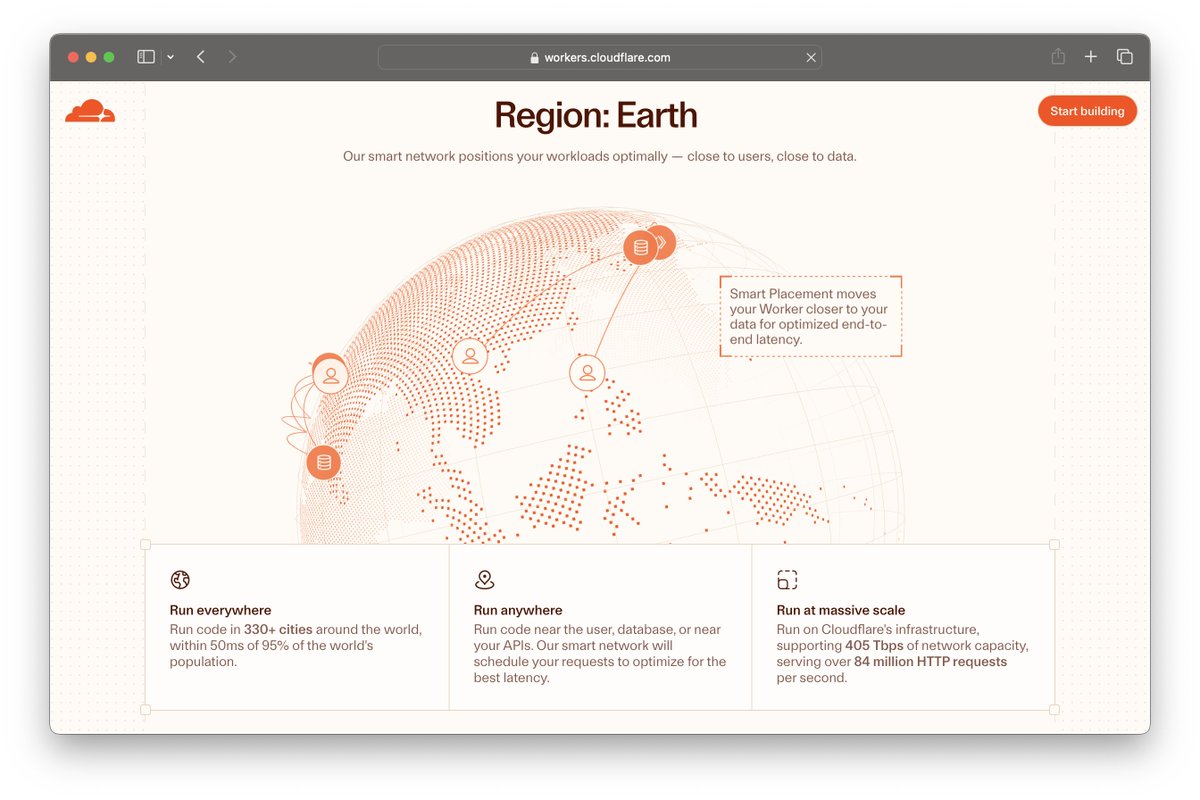The height and width of the screenshot is (800, 1200).
Task: Click the lock icon in address bar
Action: 535,58
